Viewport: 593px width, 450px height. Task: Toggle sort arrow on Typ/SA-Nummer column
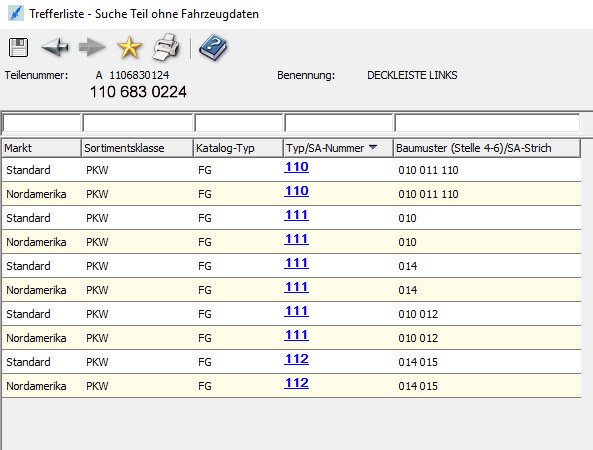373,147
